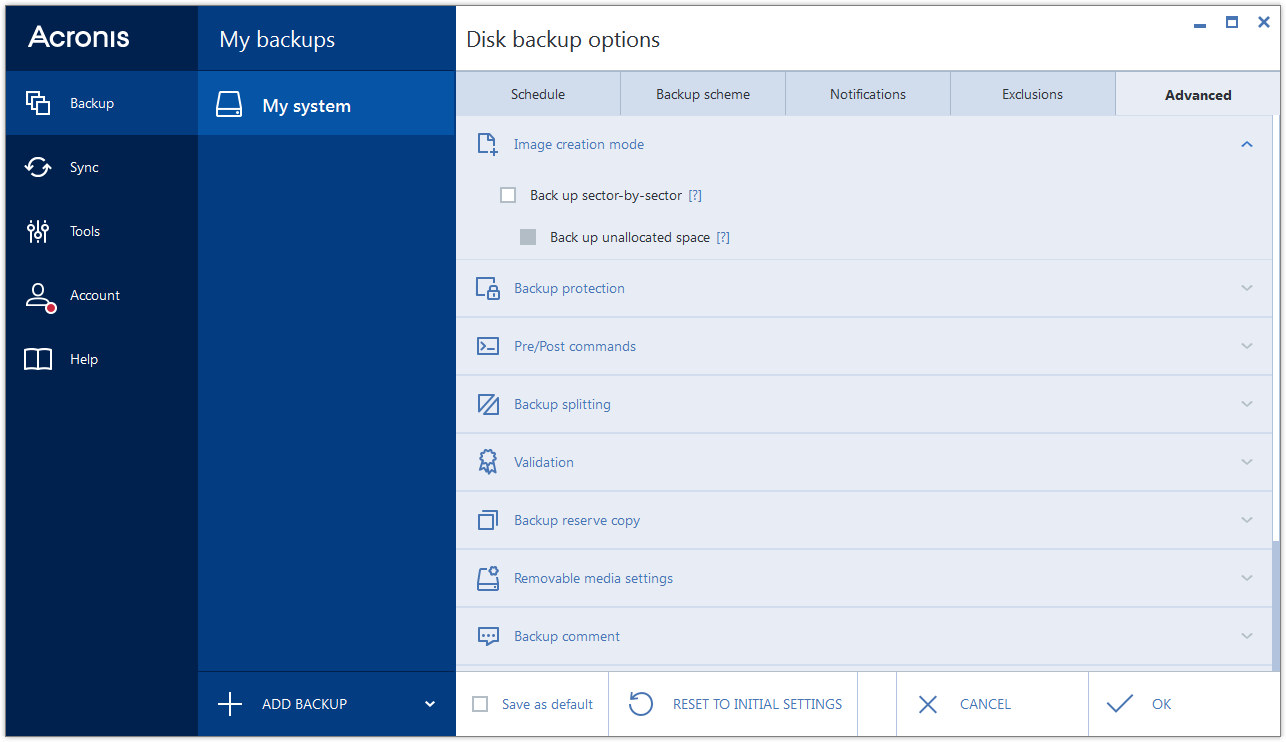The width and height of the screenshot is (1286, 742).
Task: Click the My backups heading
Action: pos(277,40)
